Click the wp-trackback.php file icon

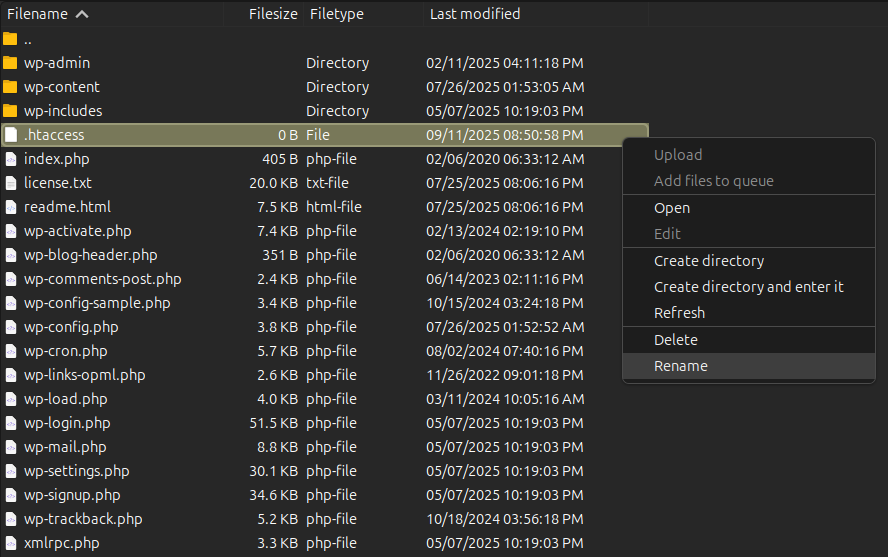pos(11,519)
